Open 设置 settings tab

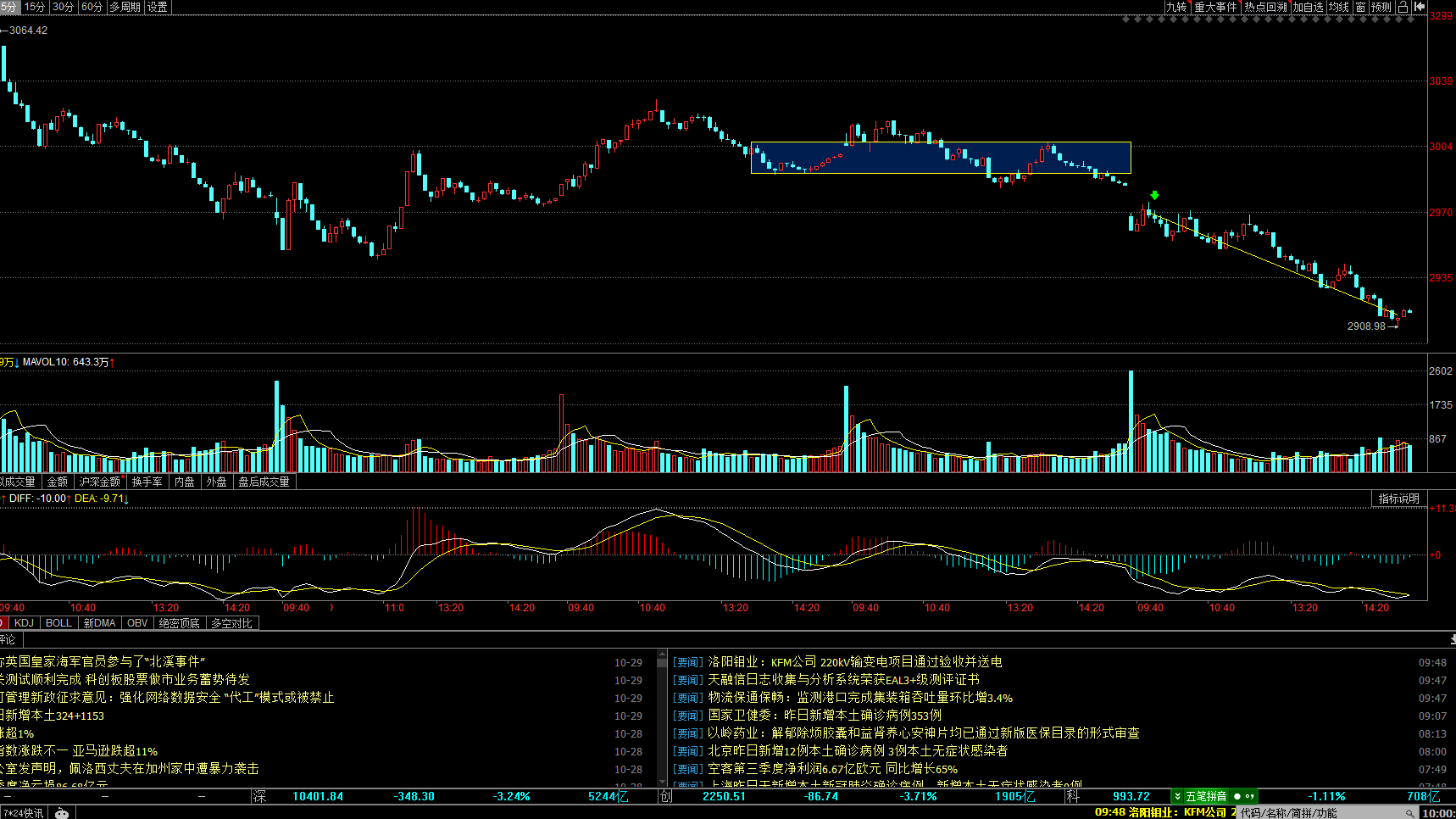point(157,7)
